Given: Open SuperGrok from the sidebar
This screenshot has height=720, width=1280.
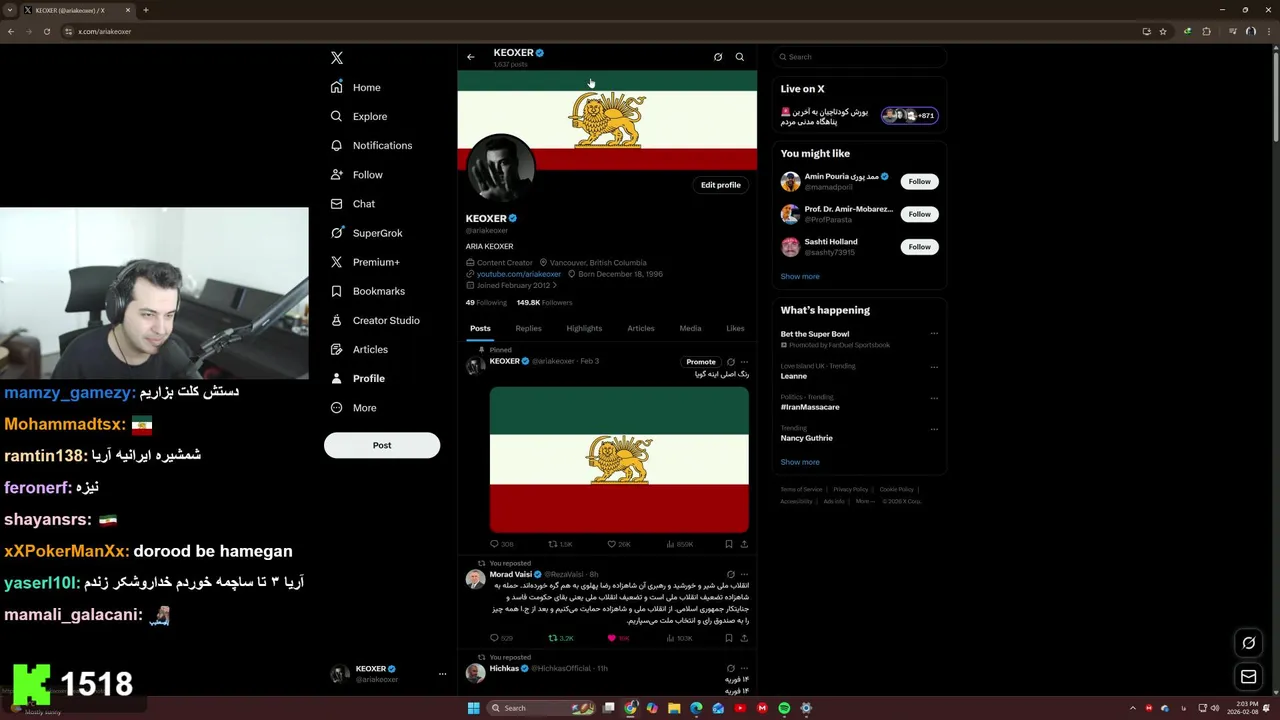Looking at the screenshot, I should pyautogui.click(x=366, y=233).
